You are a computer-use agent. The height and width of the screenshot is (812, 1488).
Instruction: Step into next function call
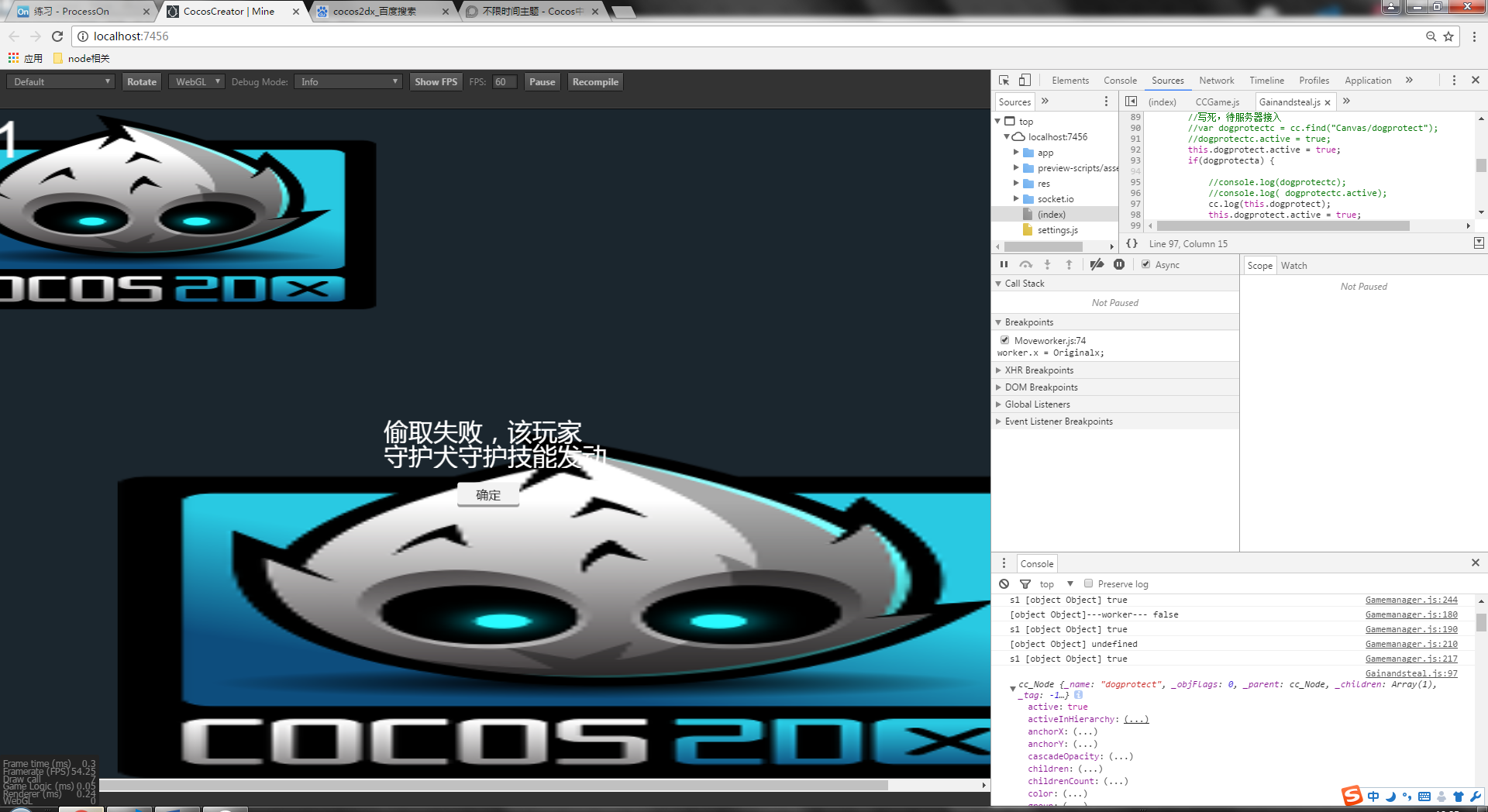pyautogui.click(x=1048, y=265)
